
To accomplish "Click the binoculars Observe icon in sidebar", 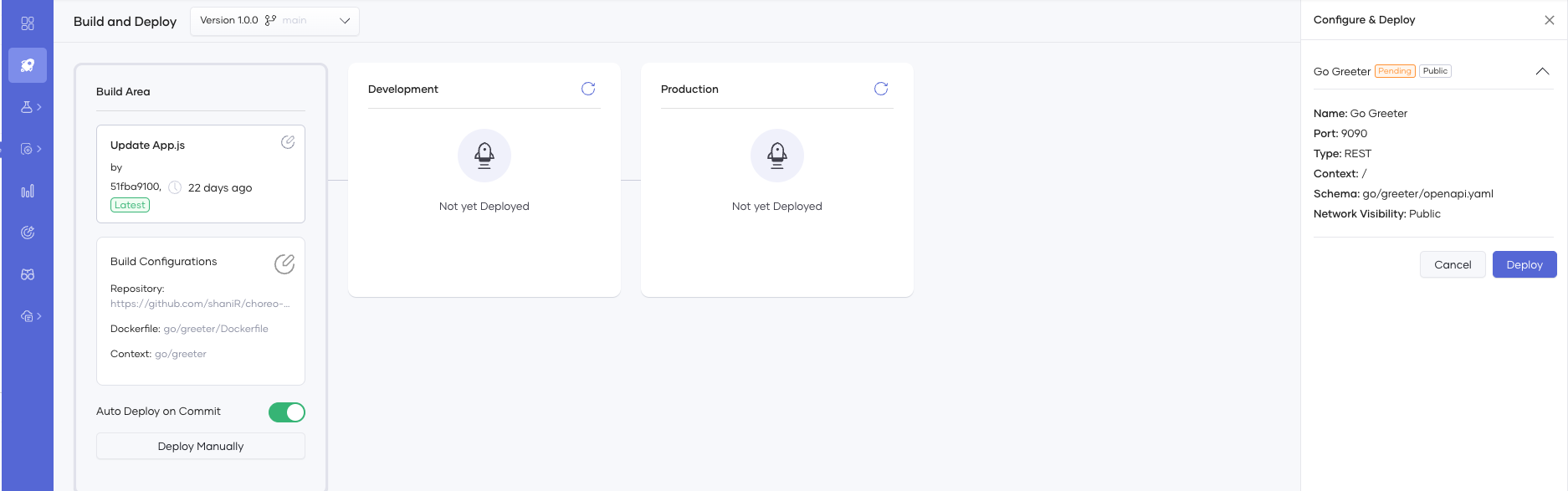I will [x=28, y=274].
